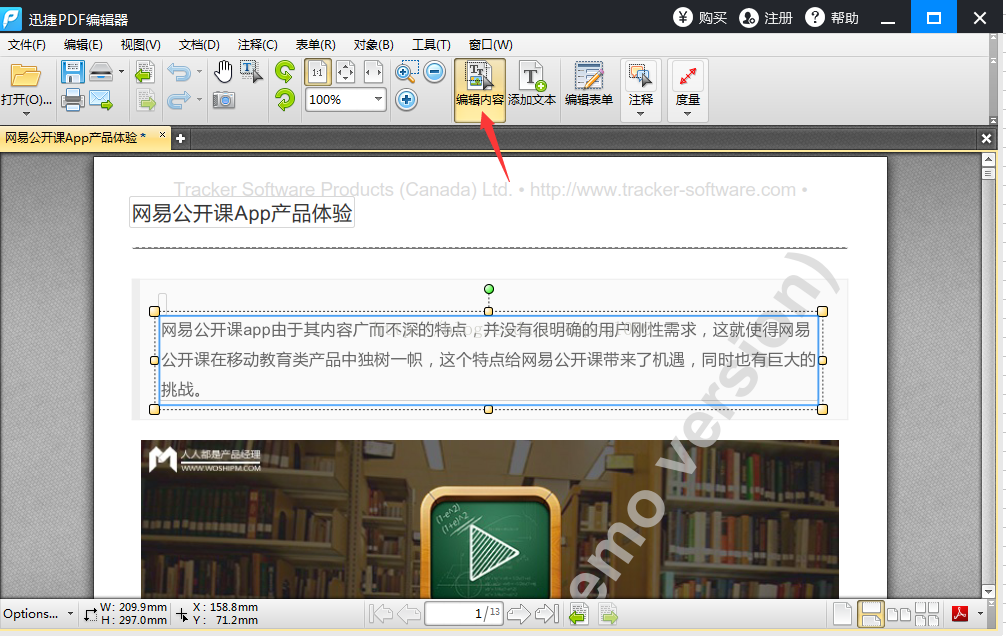
Task: Switch to continuous page layout
Action: 871,614
